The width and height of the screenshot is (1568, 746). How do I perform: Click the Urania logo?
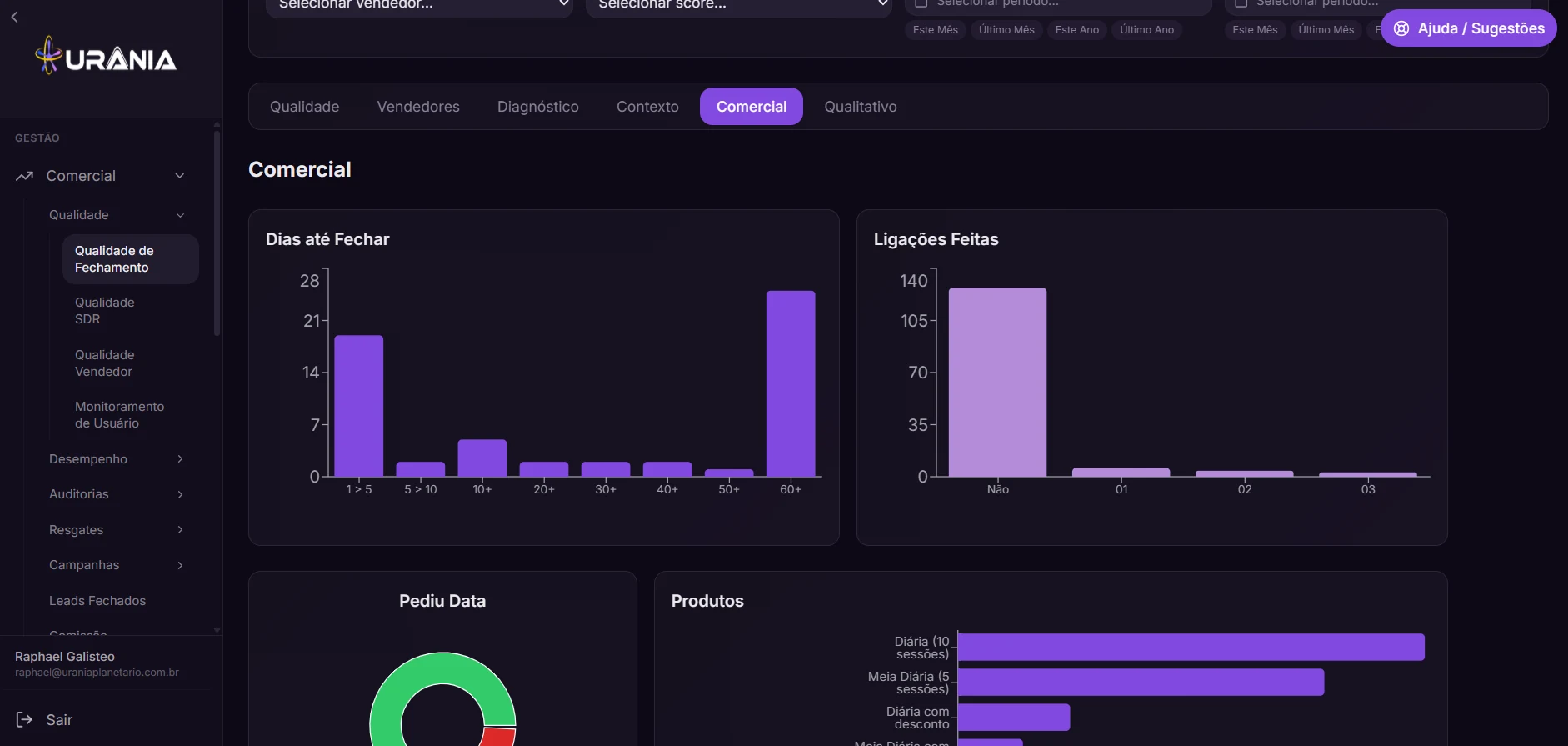(106, 57)
